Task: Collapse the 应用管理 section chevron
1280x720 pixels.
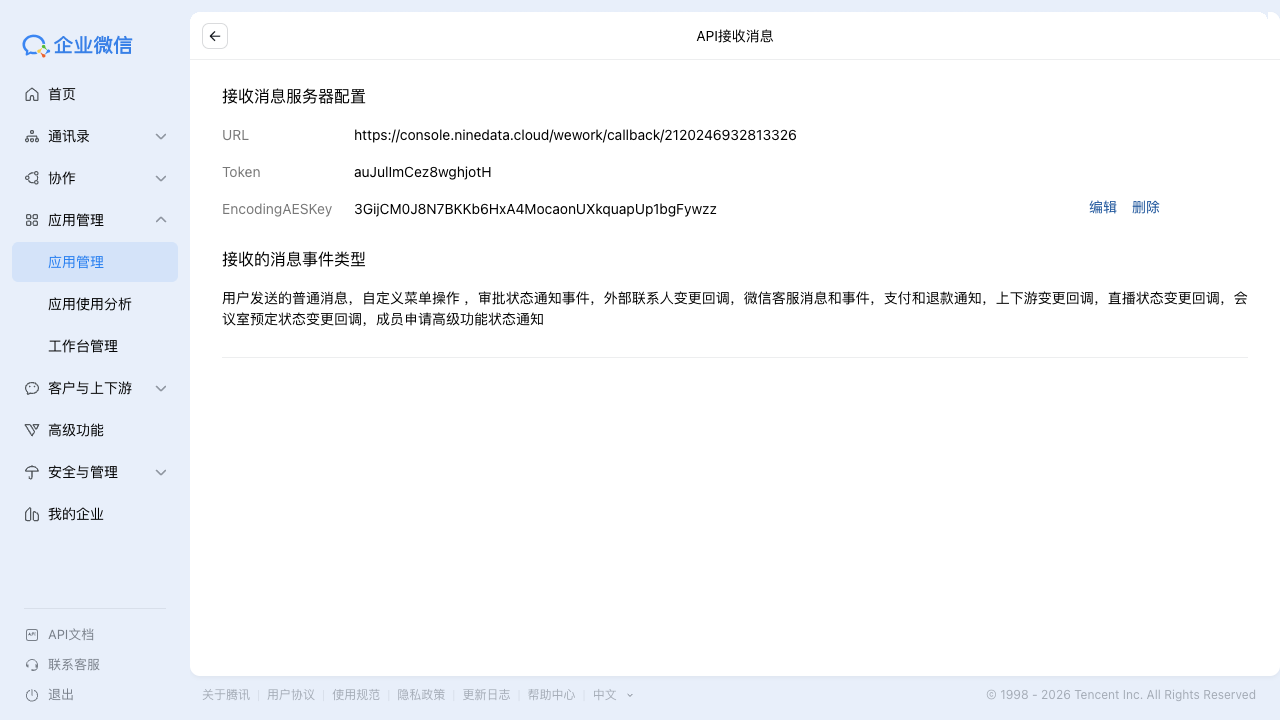Action: coord(161,220)
